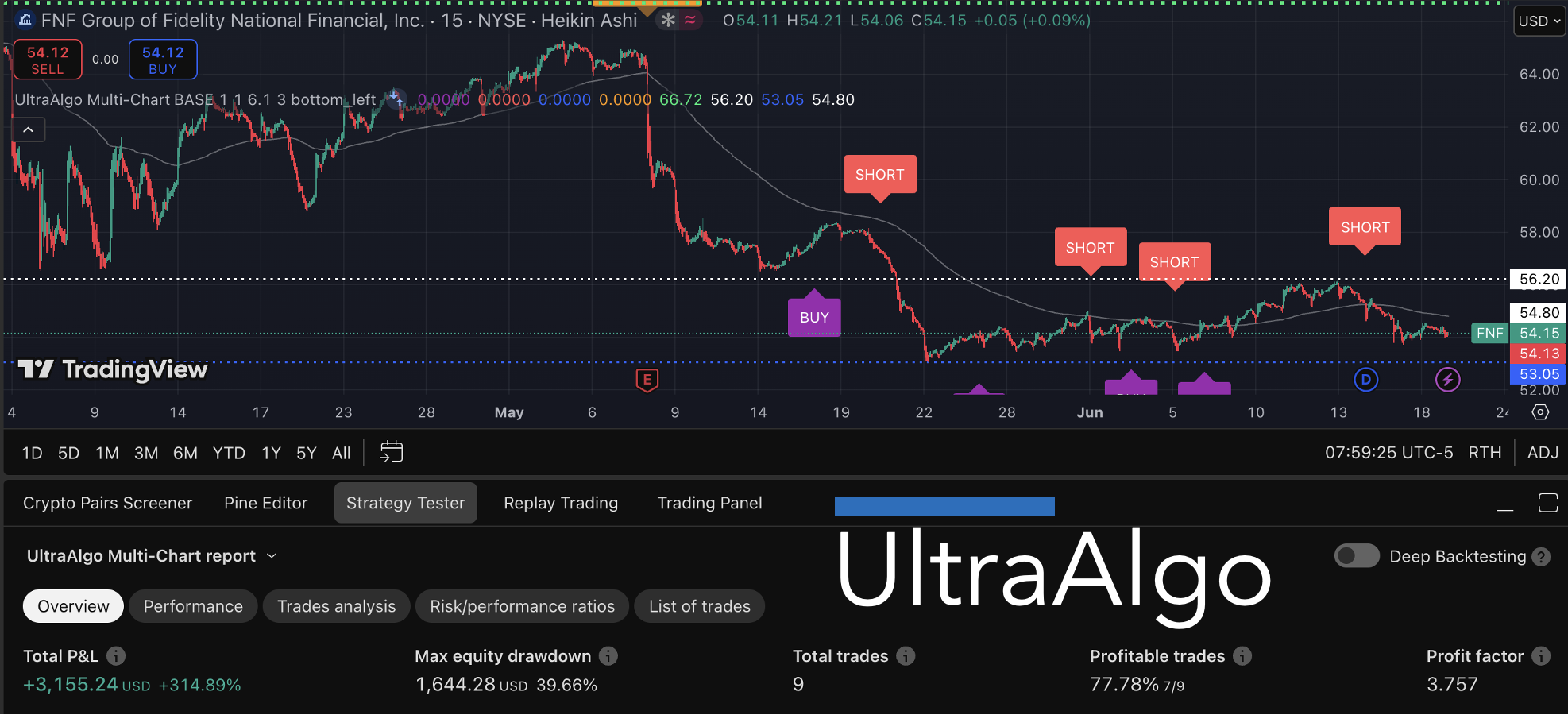Set chart range to 5Y

[307, 453]
